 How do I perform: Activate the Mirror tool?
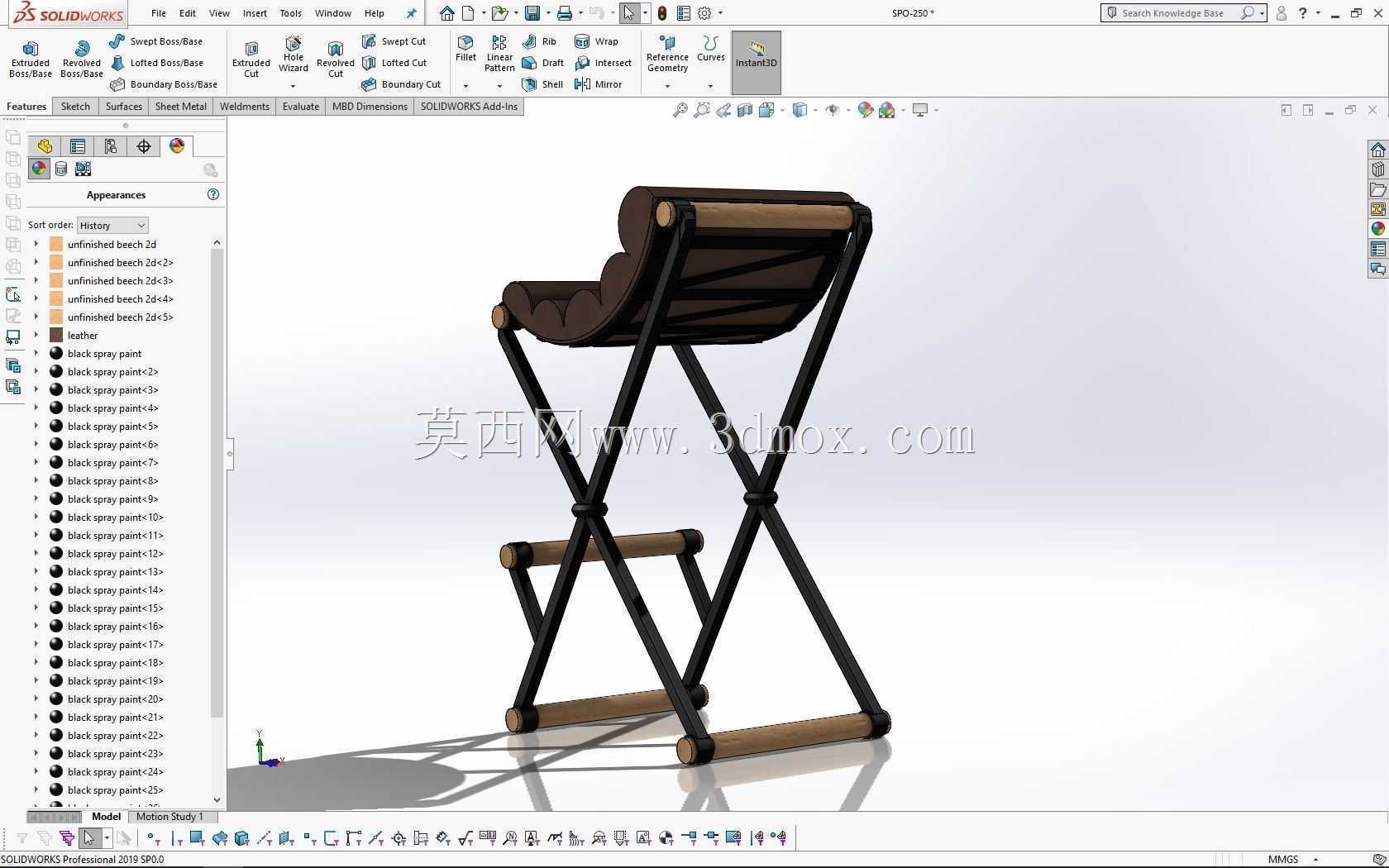click(598, 84)
